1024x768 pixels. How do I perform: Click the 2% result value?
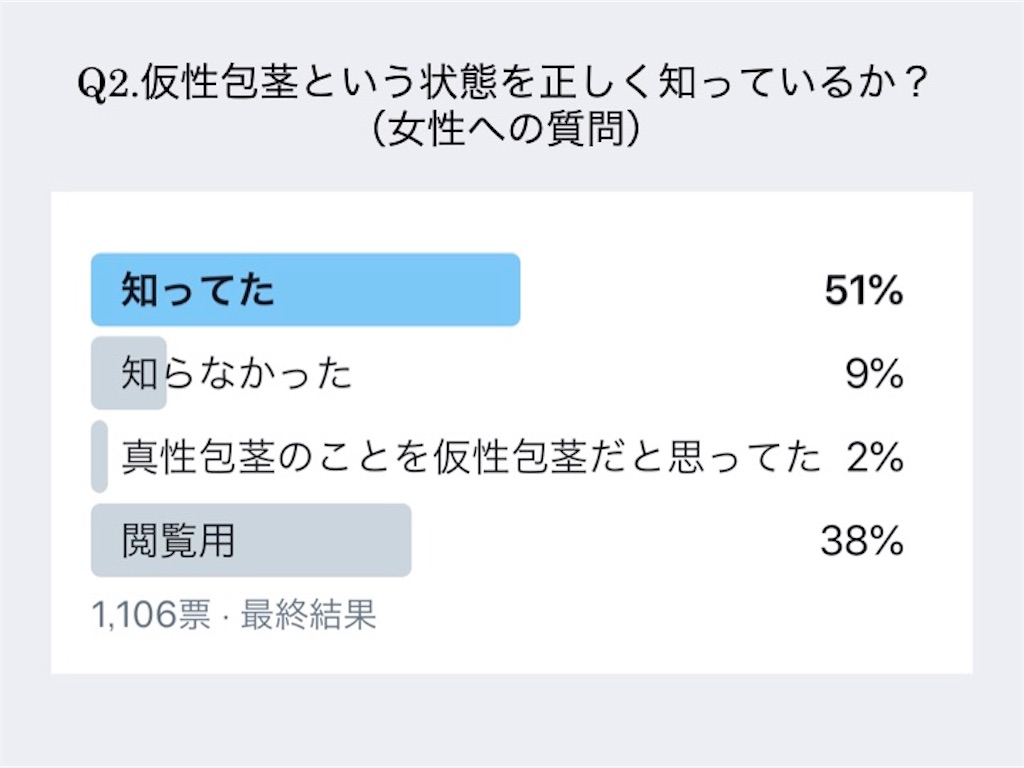pos(875,456)
